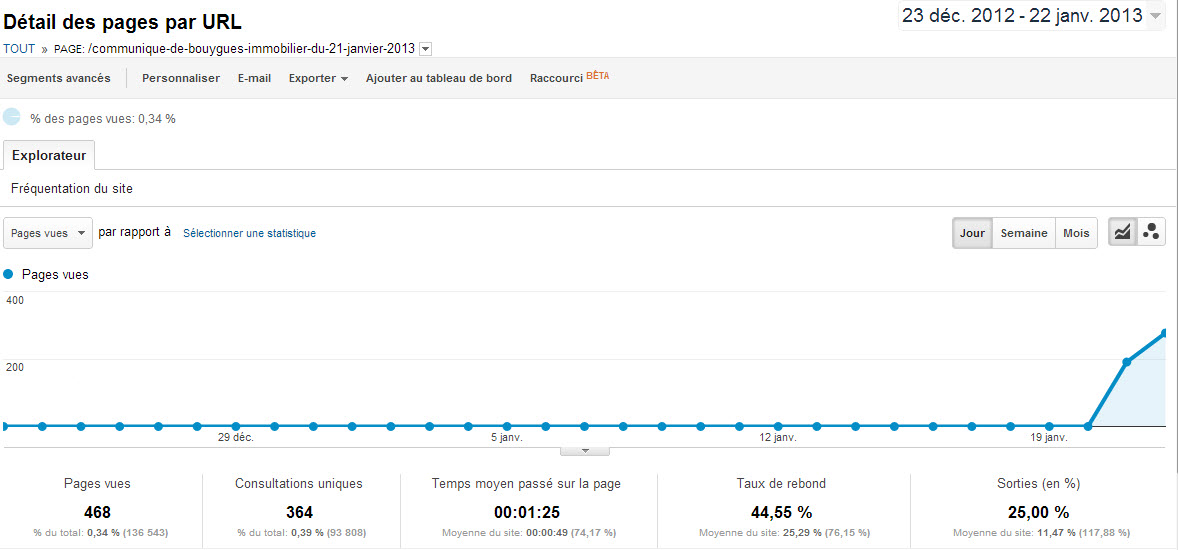
Task: Click the last data point on the chart
Action: click(x=1164, y=333)
